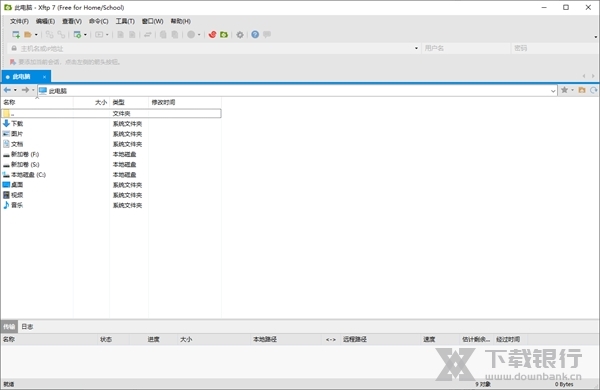Viewport: 600px width, 390px height.
Task: Click the green Xftp folder icon
Action: (224, 34)
